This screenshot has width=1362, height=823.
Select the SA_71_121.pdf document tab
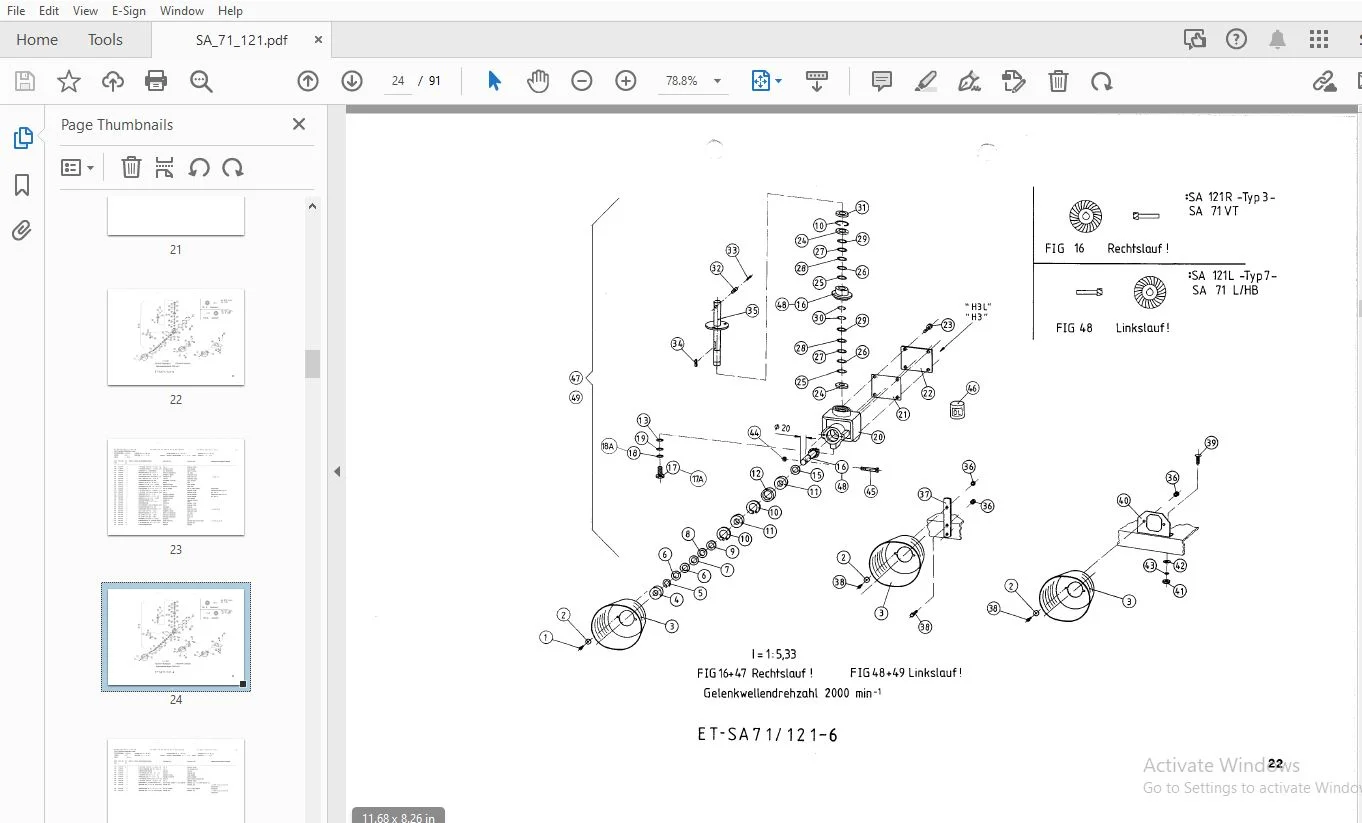click(242, 40)
